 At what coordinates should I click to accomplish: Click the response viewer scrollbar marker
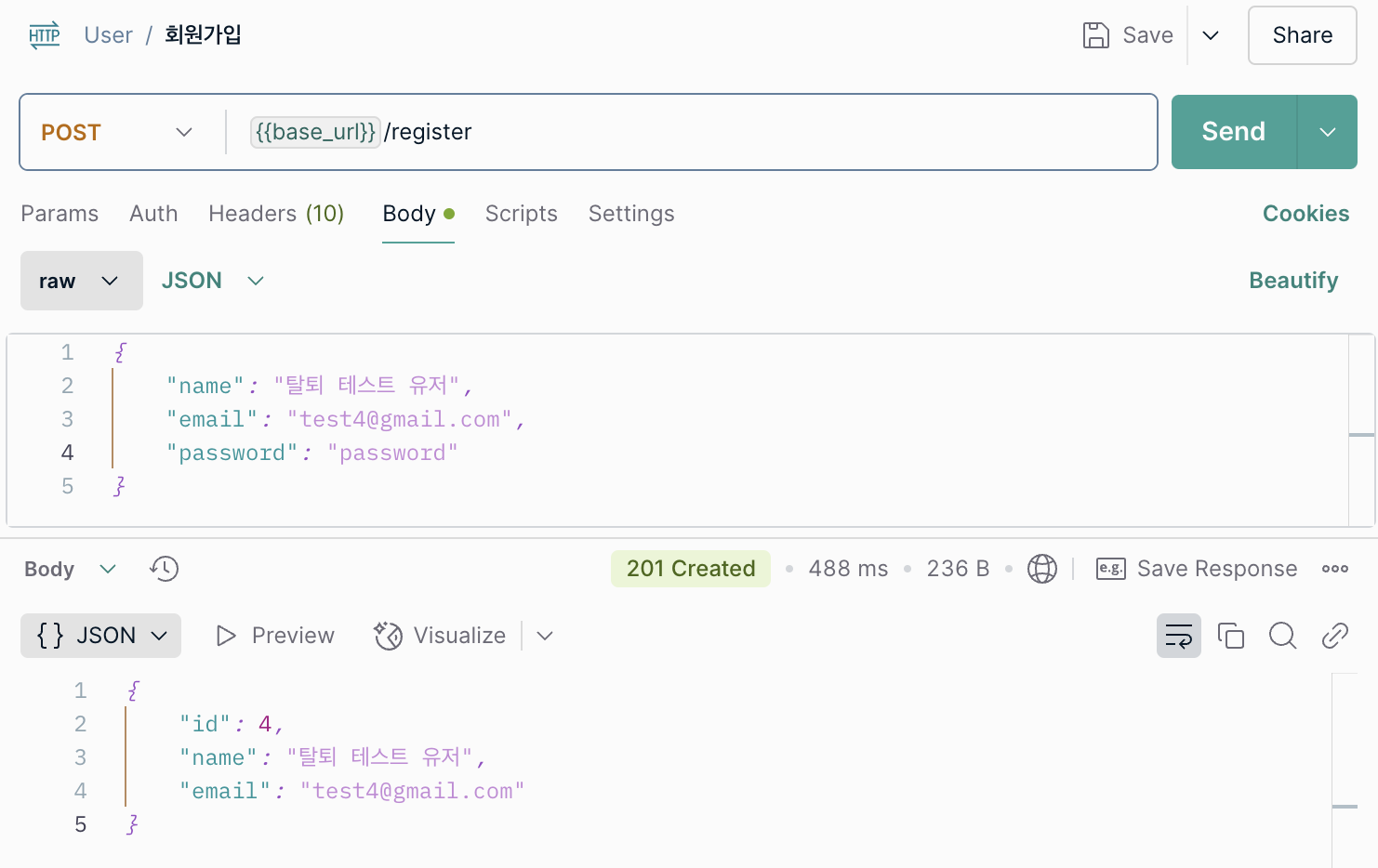pyautogui.click(x=1345, y=807)
